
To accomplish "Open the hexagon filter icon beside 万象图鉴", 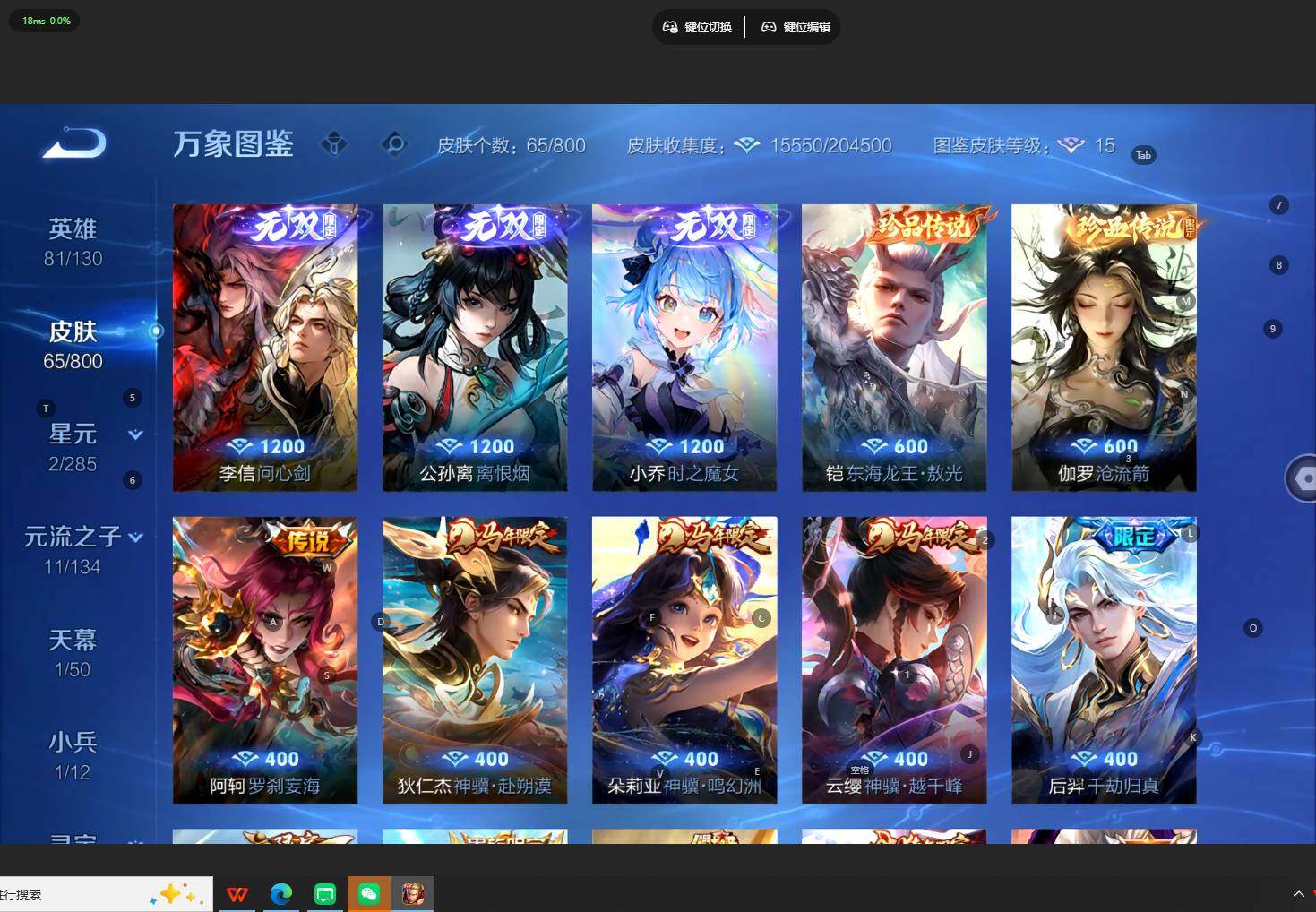I will tap(334, 144).
